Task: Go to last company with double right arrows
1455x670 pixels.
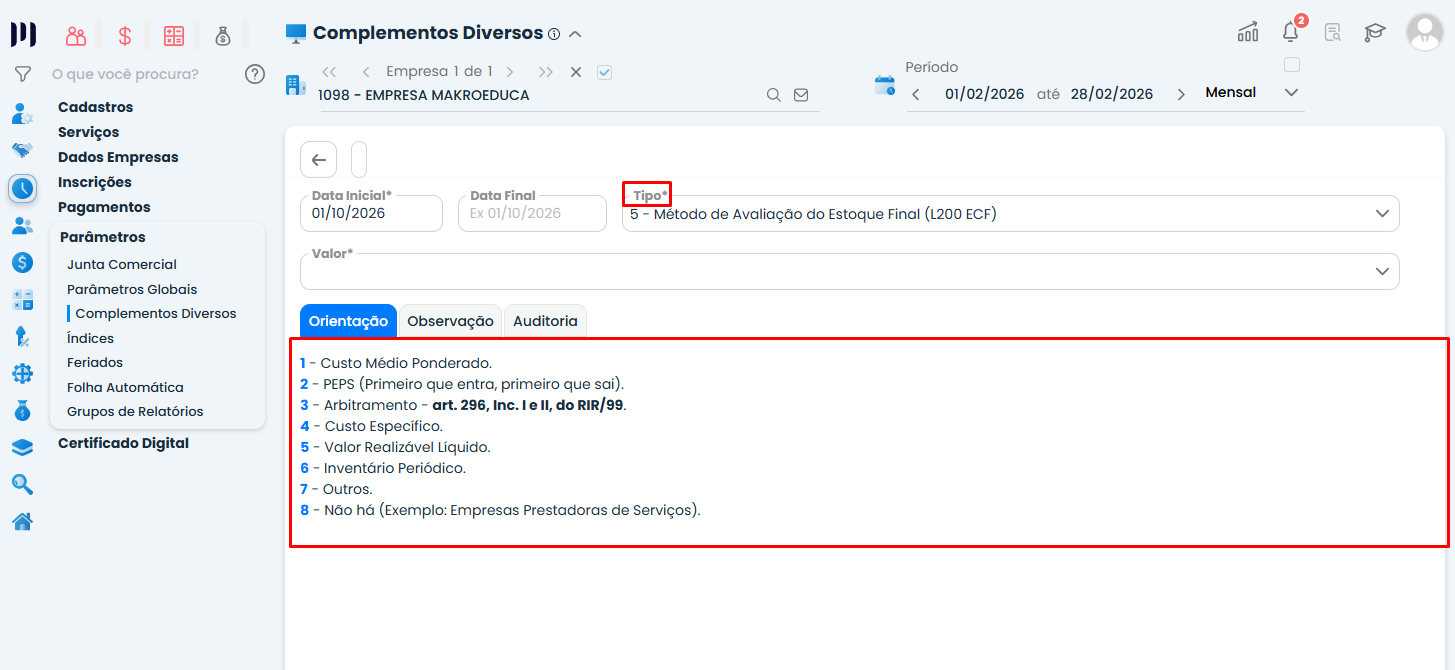Action: click(x=545, y=72)
